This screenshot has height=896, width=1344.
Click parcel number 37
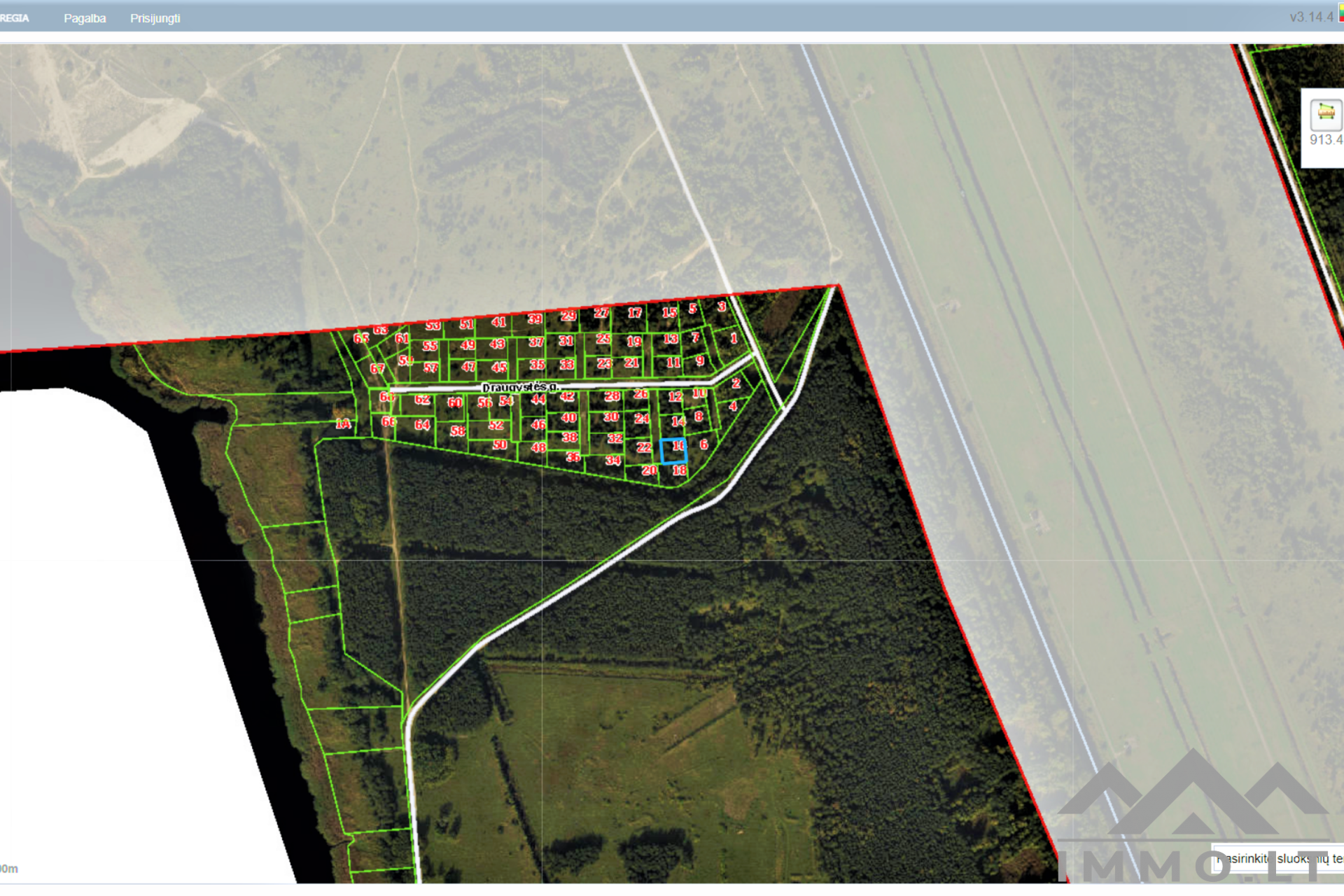coord(536,342)
